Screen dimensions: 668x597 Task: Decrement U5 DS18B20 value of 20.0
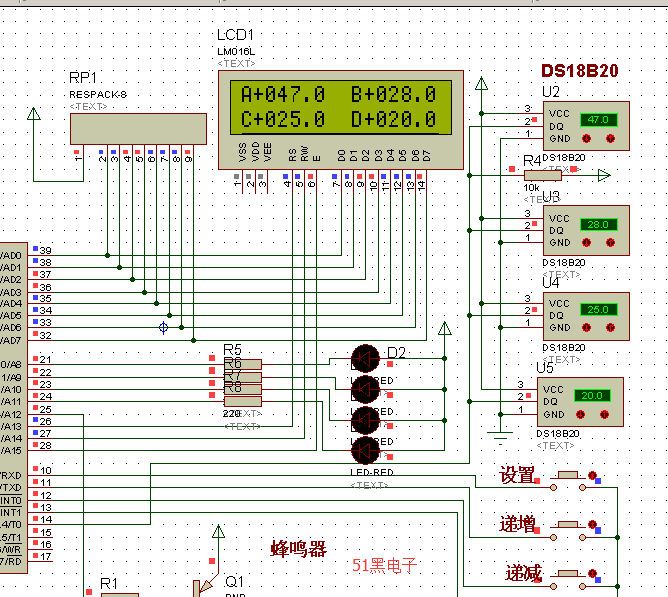[x=581, y=414]
